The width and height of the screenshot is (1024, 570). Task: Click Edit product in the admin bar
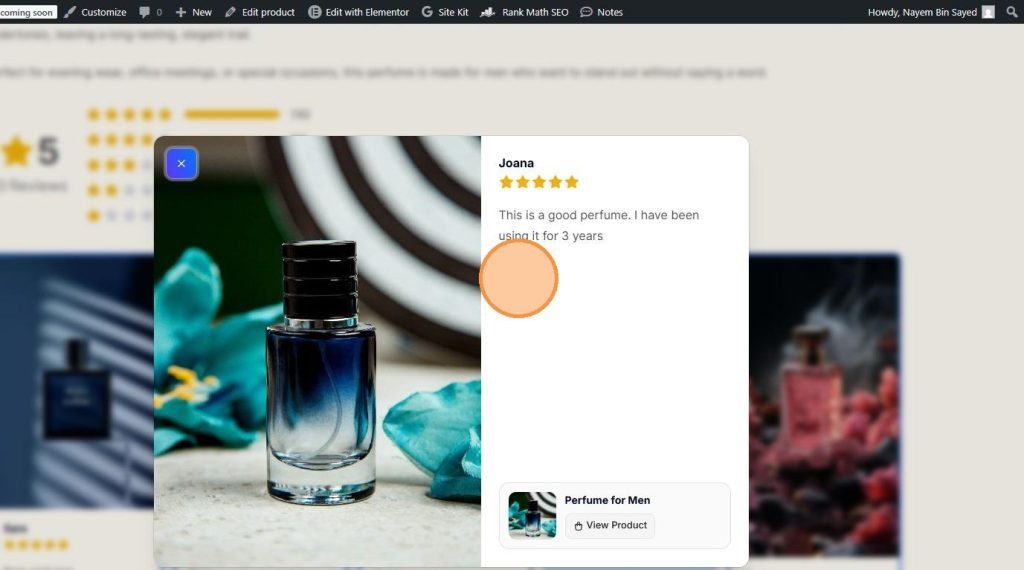(x=260, y=12)
